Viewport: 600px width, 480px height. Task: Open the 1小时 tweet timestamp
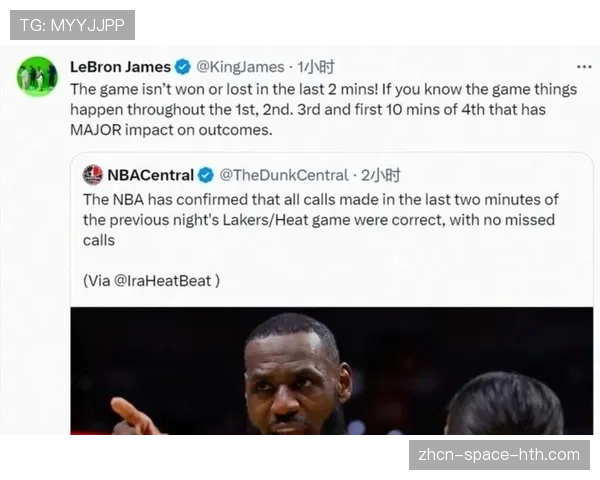point(316,67)
